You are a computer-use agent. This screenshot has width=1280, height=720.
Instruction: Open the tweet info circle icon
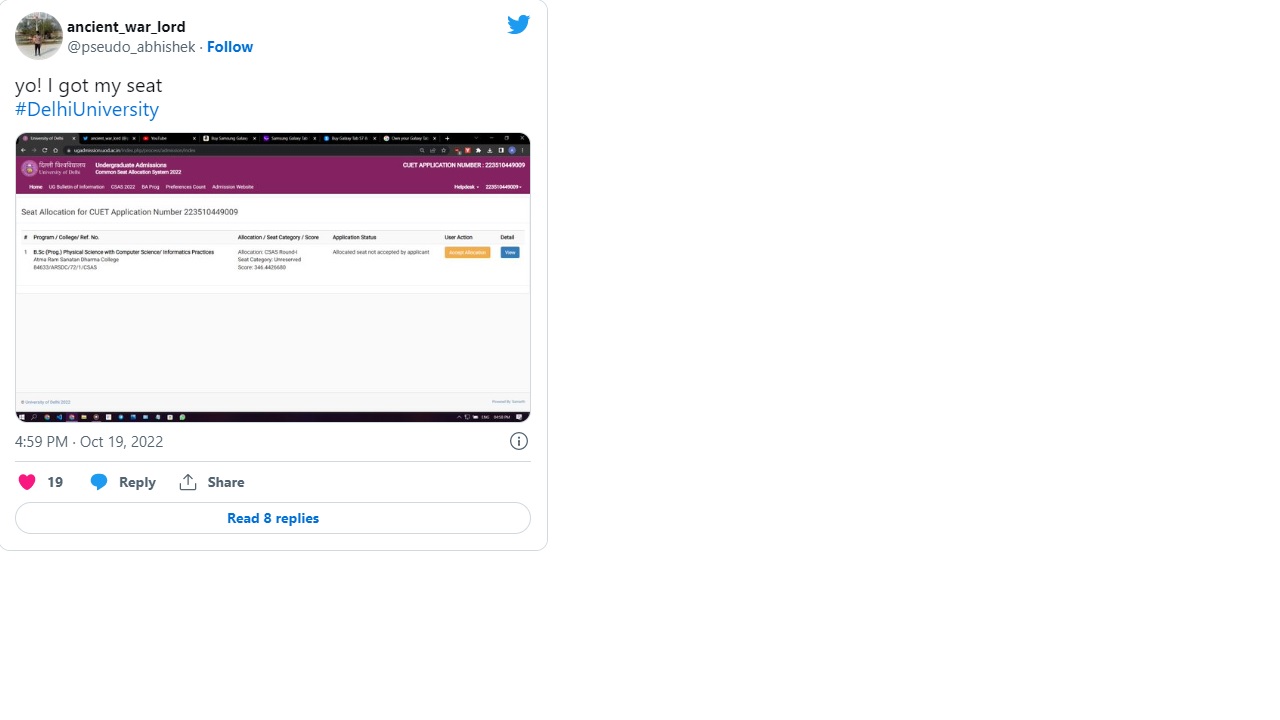point(519,441)
